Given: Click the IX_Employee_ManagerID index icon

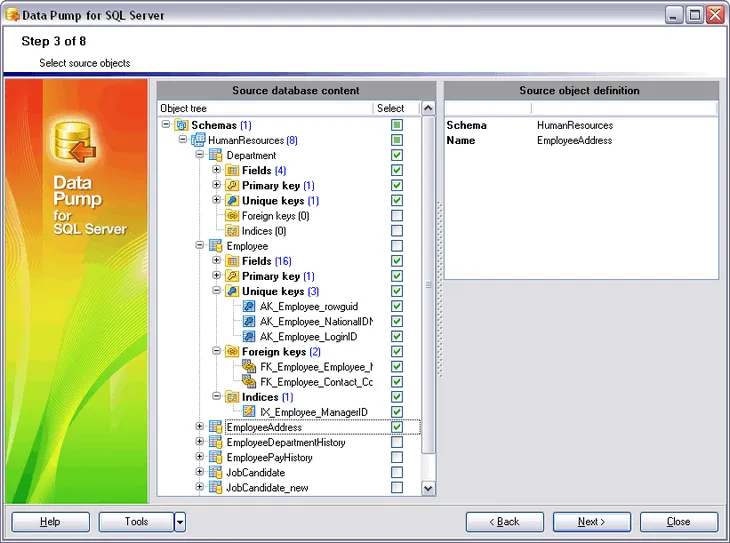Looking at the screenshot, I should tap(249, 412).
